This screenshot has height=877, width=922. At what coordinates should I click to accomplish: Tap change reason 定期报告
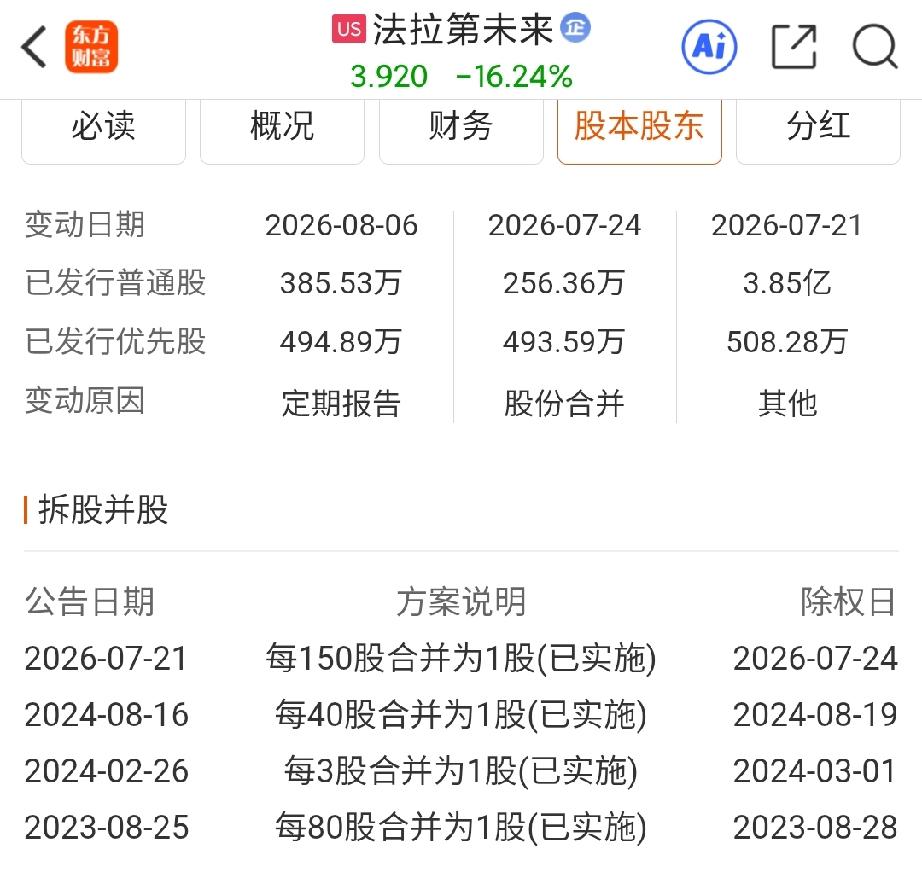341,404
